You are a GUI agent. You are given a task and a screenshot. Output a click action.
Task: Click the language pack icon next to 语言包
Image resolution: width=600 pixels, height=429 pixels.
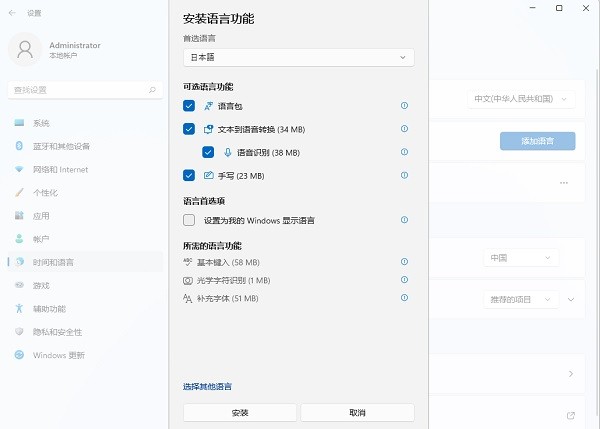click(208, 106)
